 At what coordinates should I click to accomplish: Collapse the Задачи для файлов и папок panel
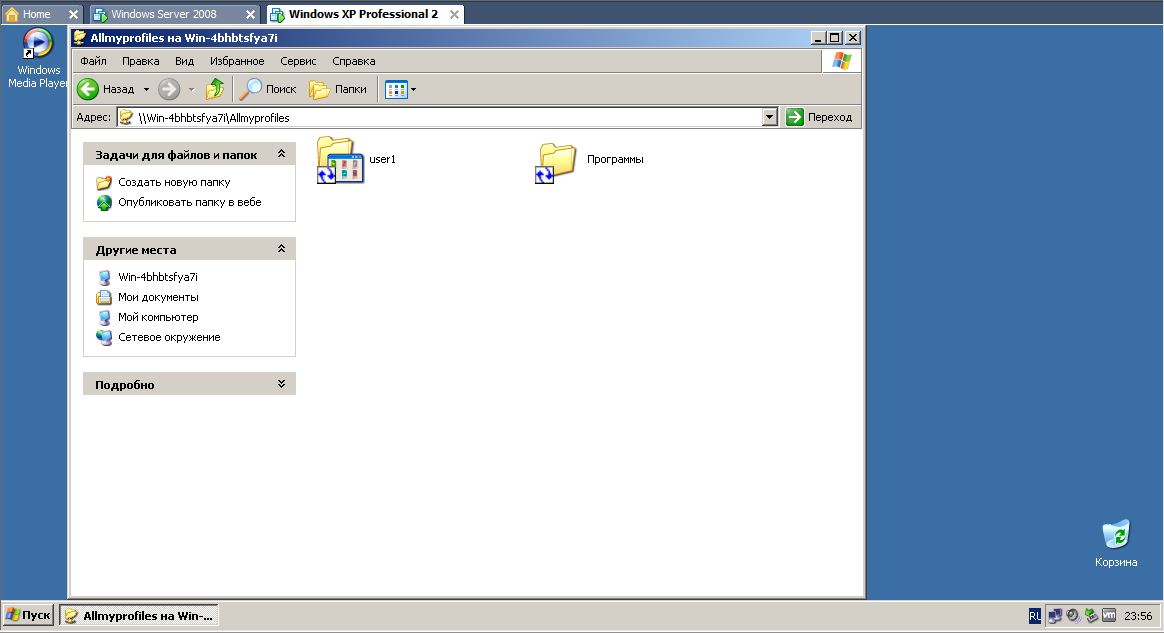281,154
